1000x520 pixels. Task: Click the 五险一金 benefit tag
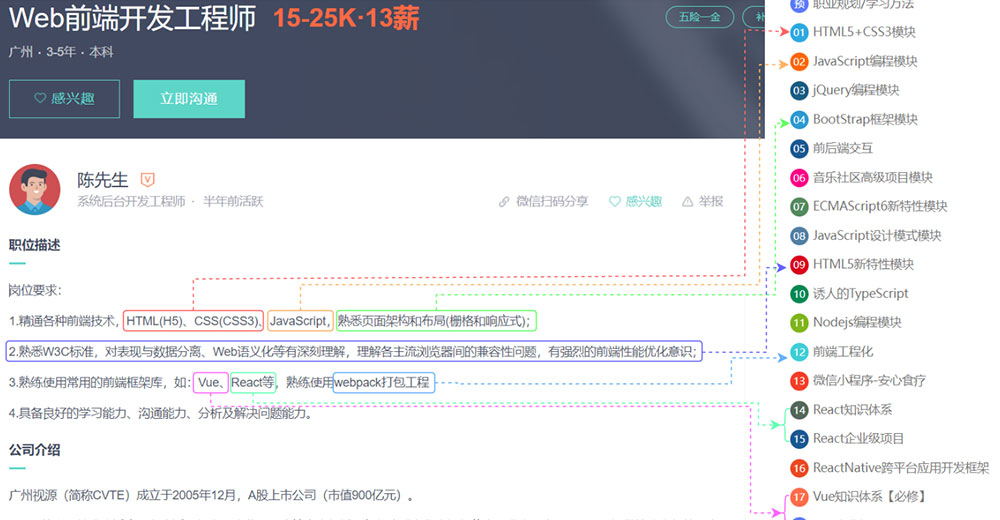click(699, 17)
